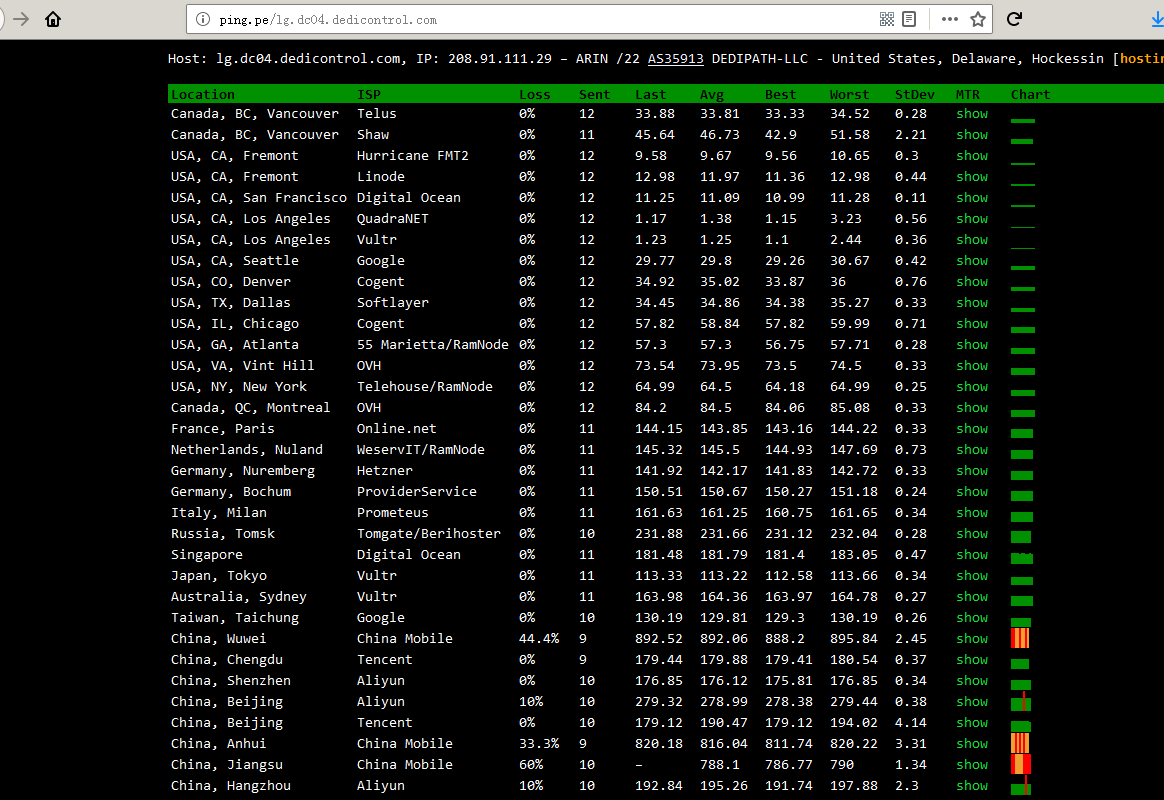The height and width of the screenshot is (800, 1164).
Task: Show MTR for New York Telehouse row
Action: coord(972,387)
